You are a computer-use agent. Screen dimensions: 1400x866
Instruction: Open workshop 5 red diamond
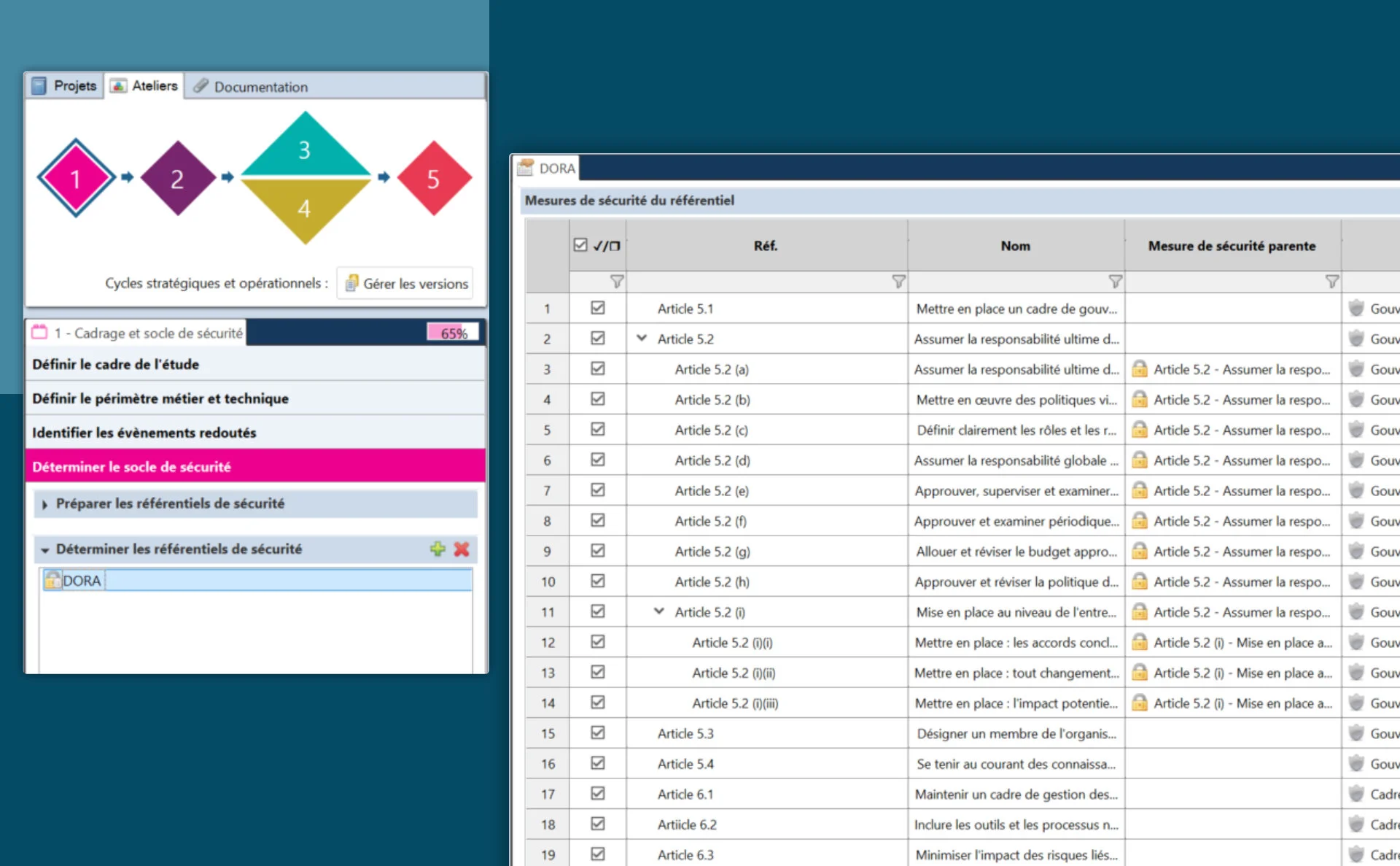tap(434, 178)
